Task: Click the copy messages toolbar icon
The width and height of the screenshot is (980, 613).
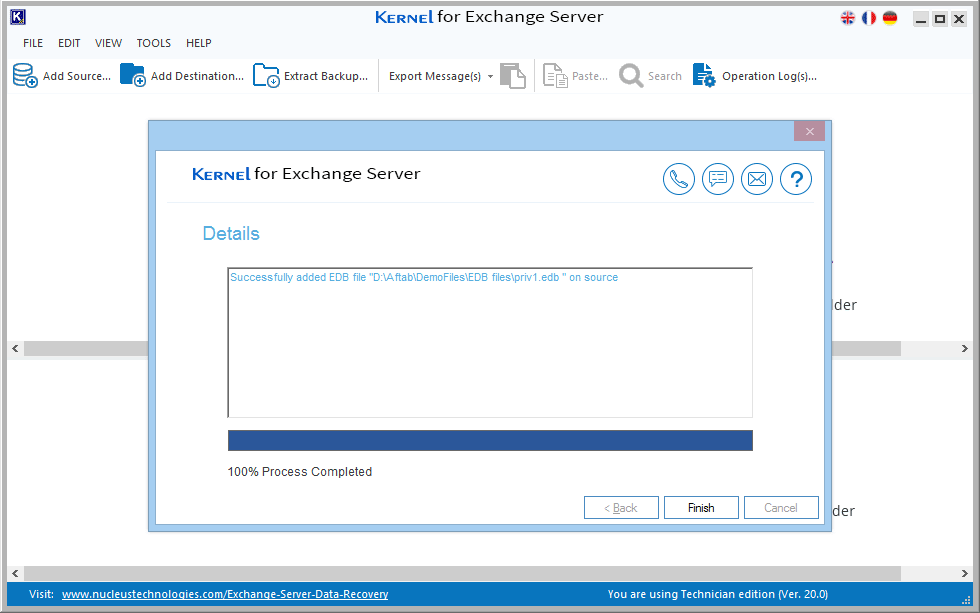Action: coord(513,76)
